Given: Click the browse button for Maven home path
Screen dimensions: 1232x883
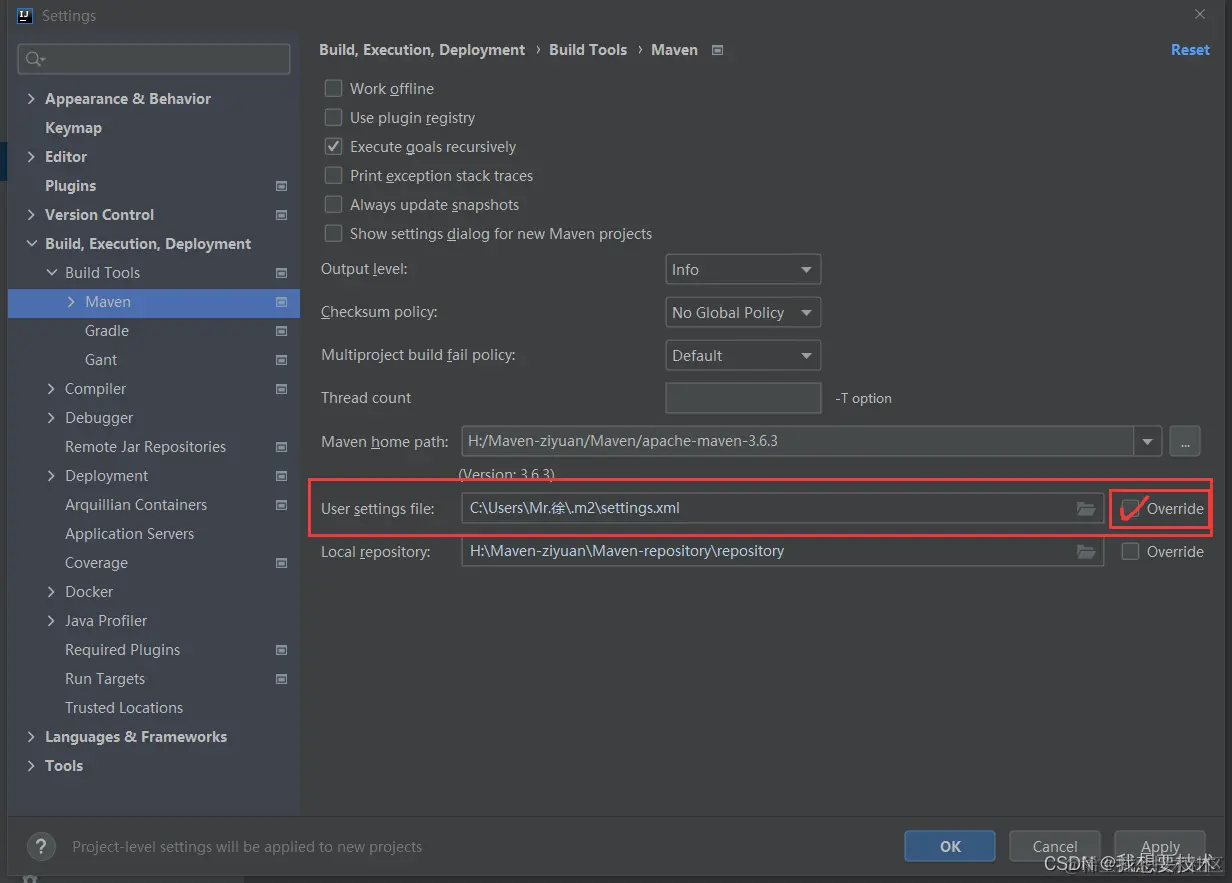Looking at the screenshot, I should coord(1184,440).
